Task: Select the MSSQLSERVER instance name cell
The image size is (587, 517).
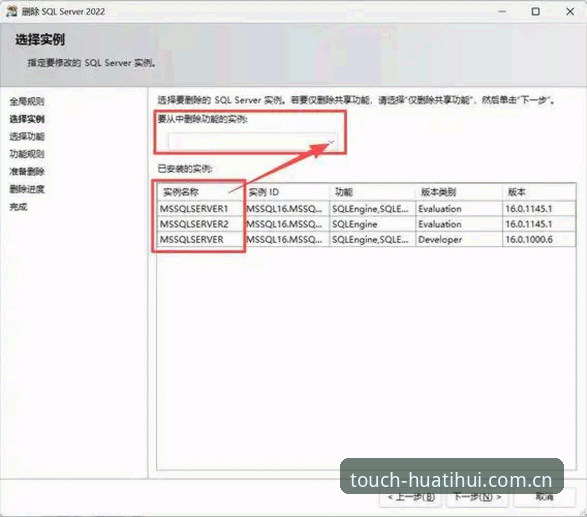Action: [201, 239]
